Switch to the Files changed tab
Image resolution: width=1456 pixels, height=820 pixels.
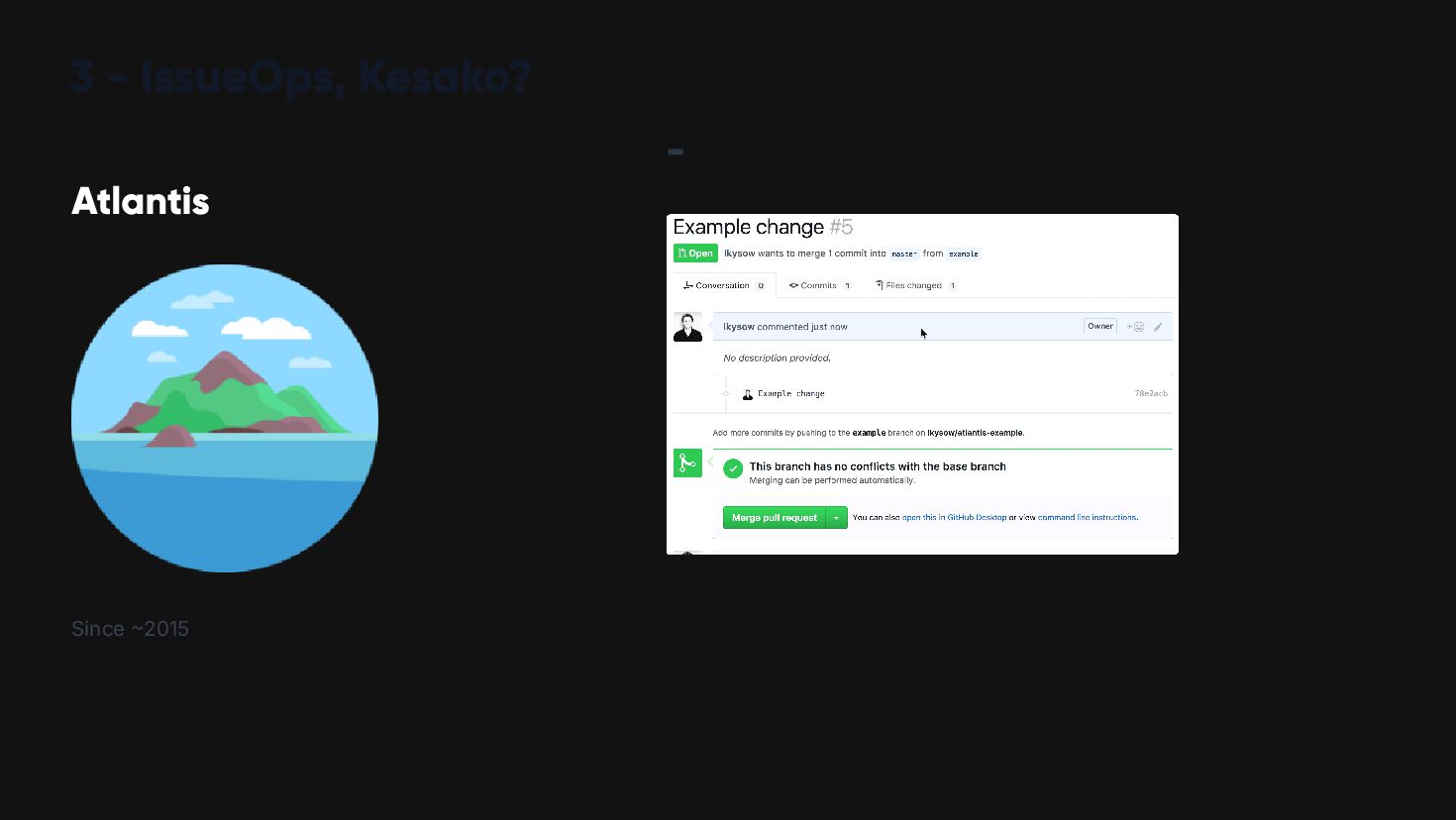pyautogui.click(x=915, y=285)
